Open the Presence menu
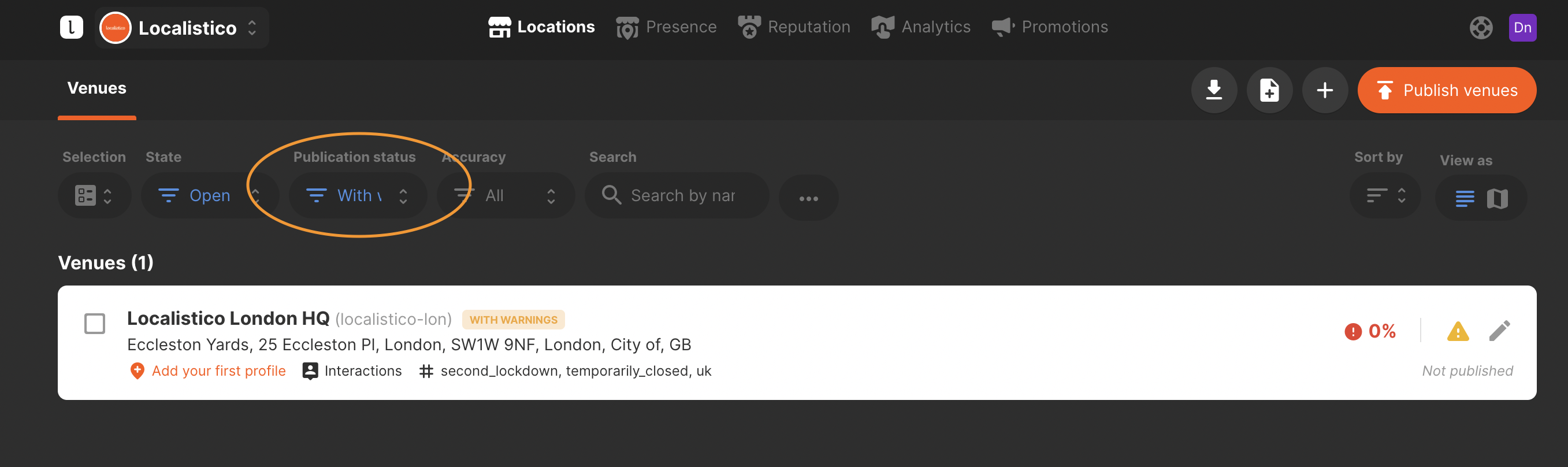Viewport: 1568px width, 467px height. point(666,27)
